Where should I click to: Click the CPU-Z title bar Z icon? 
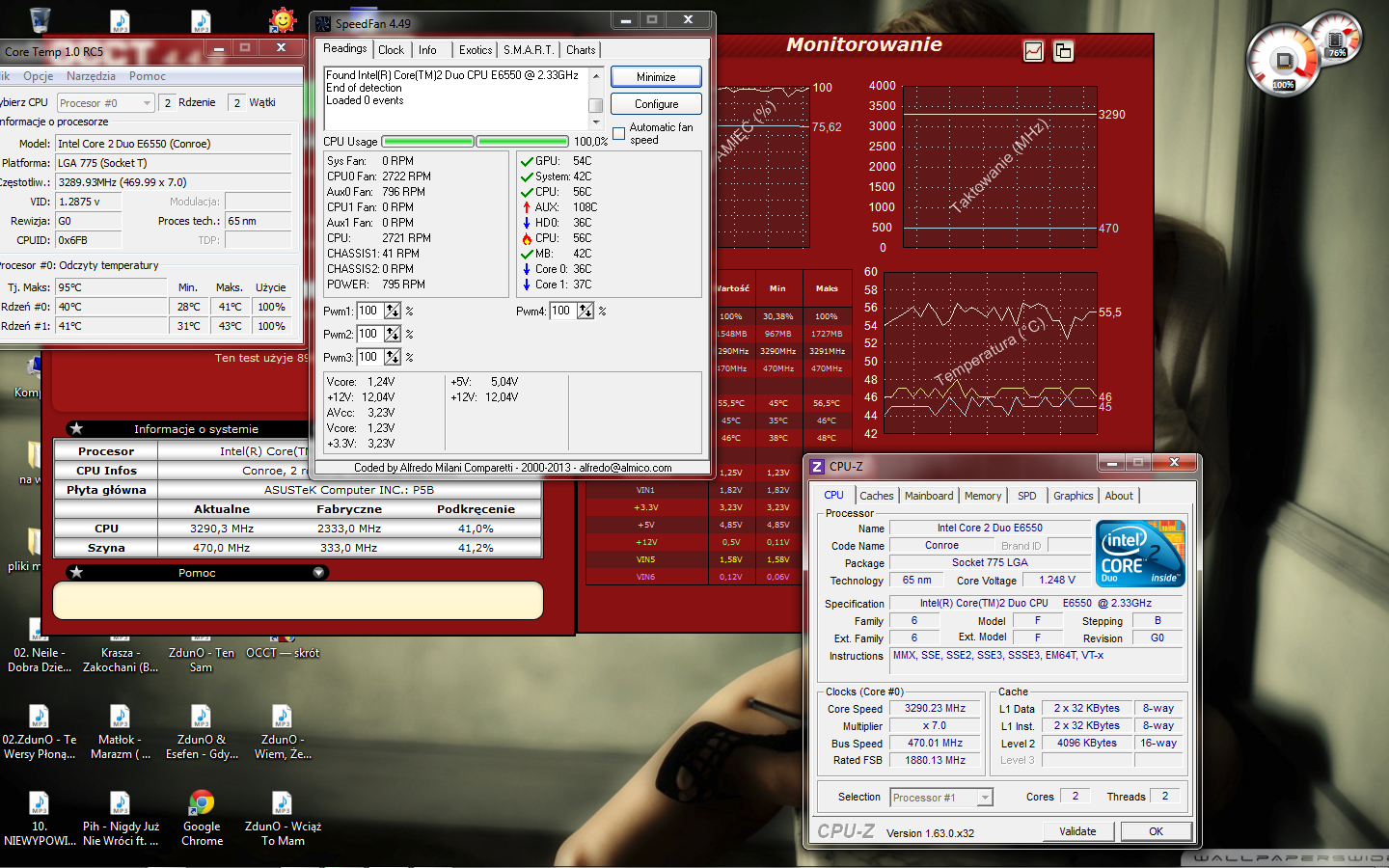click(x=817, y=466)
